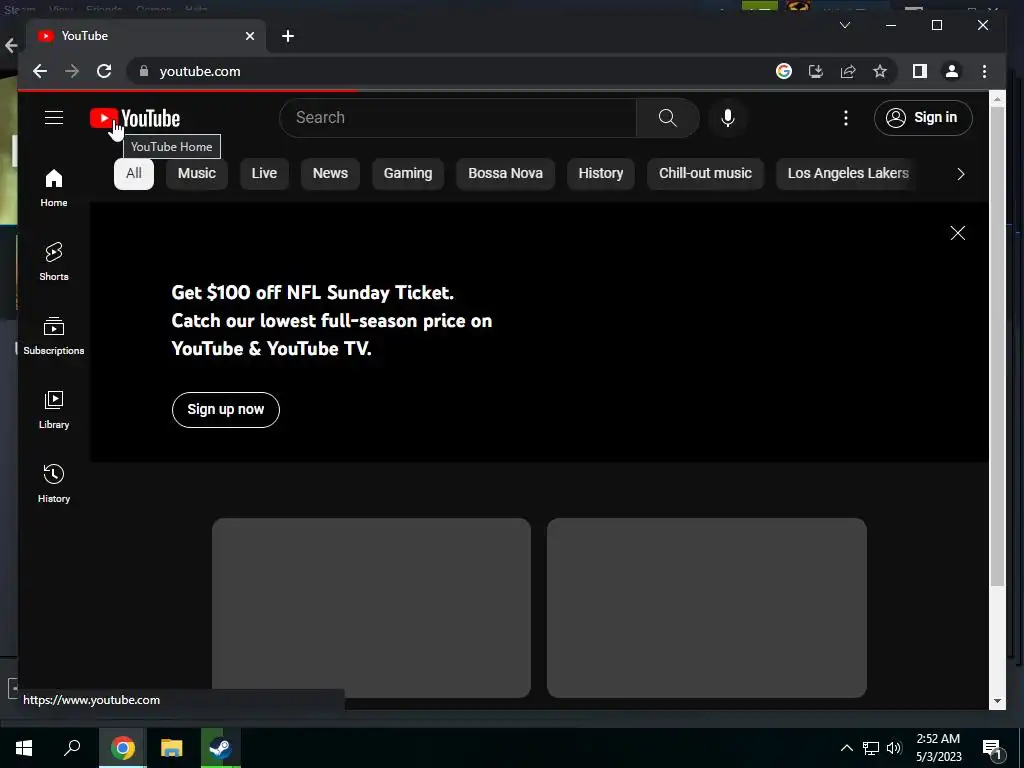Viewport: 1024px width, 768px height.
Task: Show hidden system tray icons
Action: (846, 748)
